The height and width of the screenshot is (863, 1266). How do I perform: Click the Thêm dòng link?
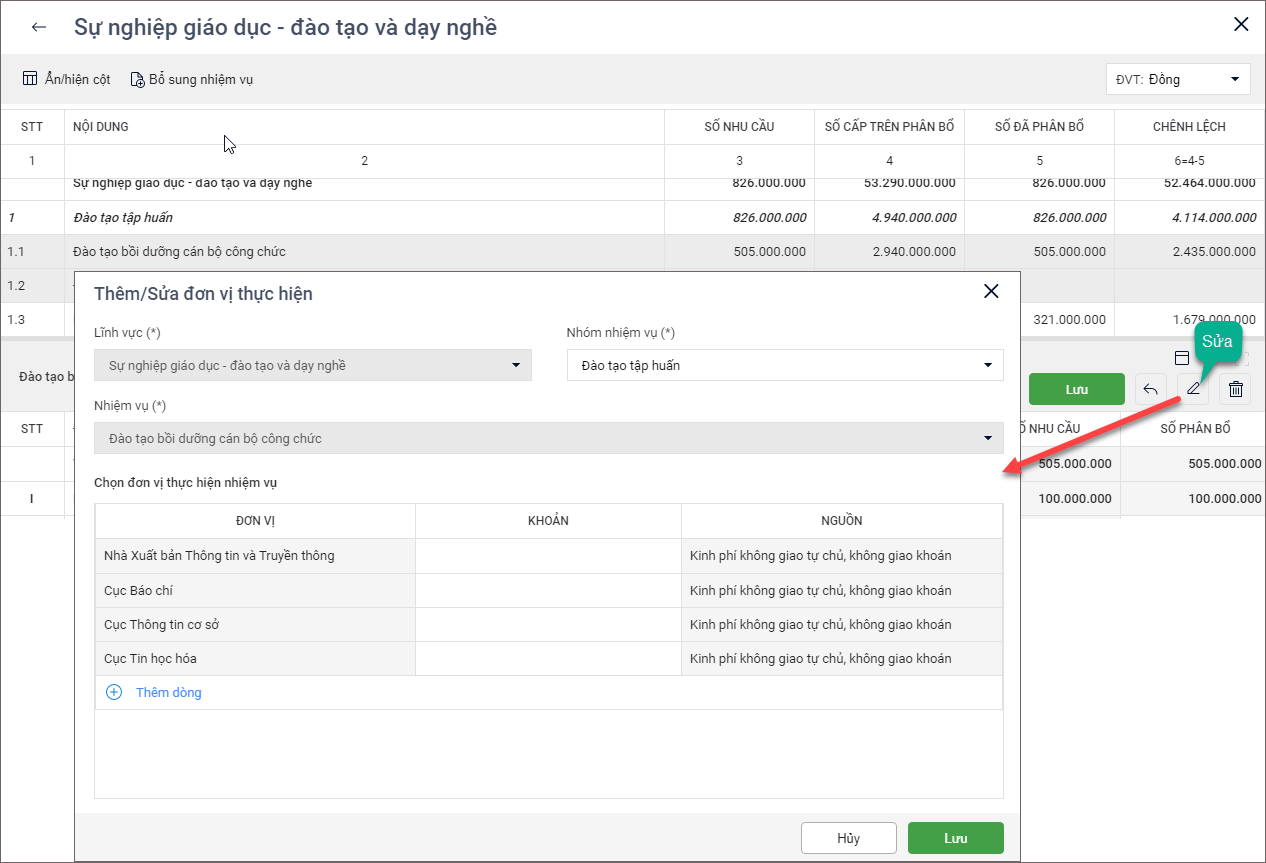(168, 692)
